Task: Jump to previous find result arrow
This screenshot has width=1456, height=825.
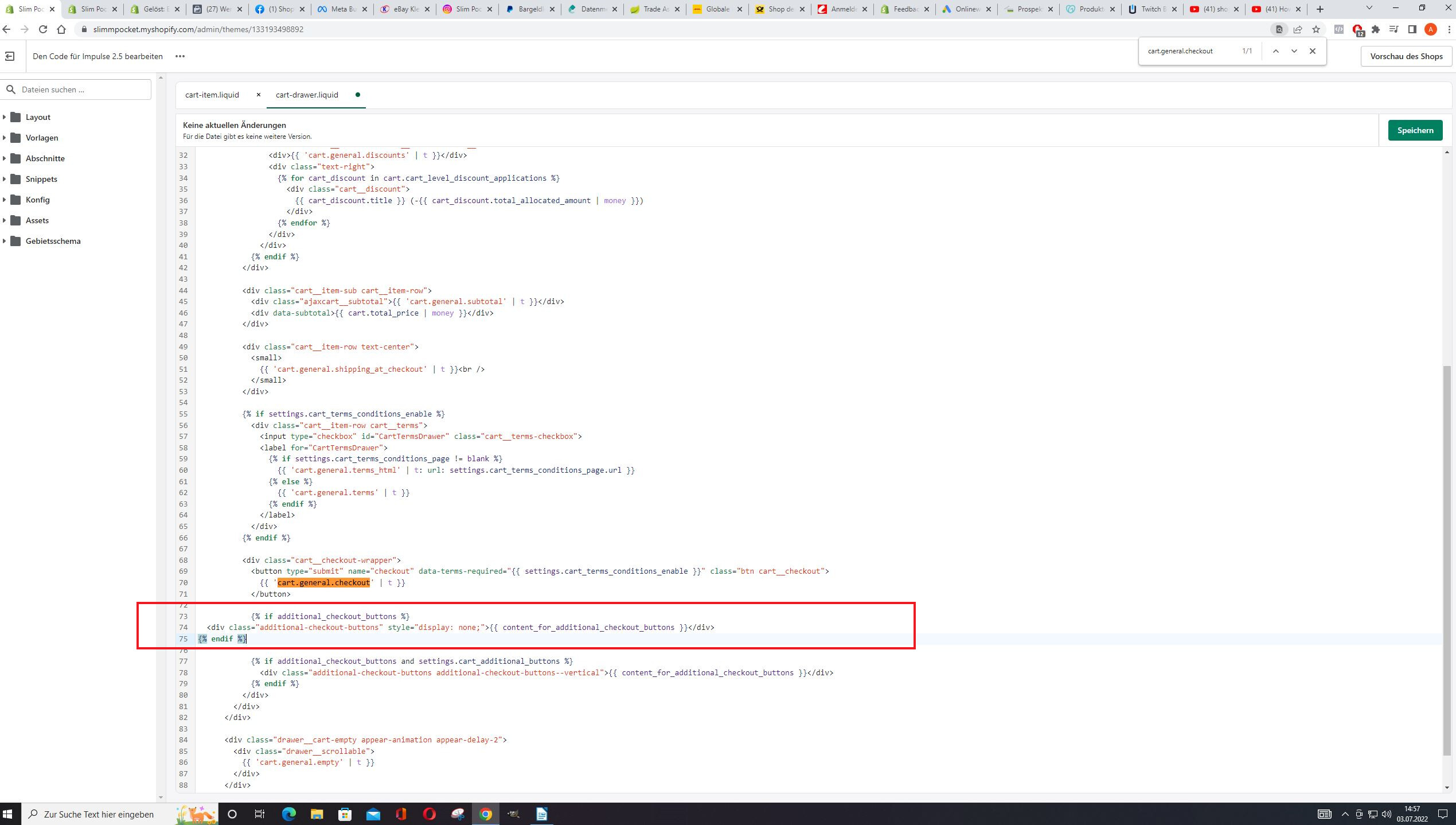Action: coord(1275,51)
